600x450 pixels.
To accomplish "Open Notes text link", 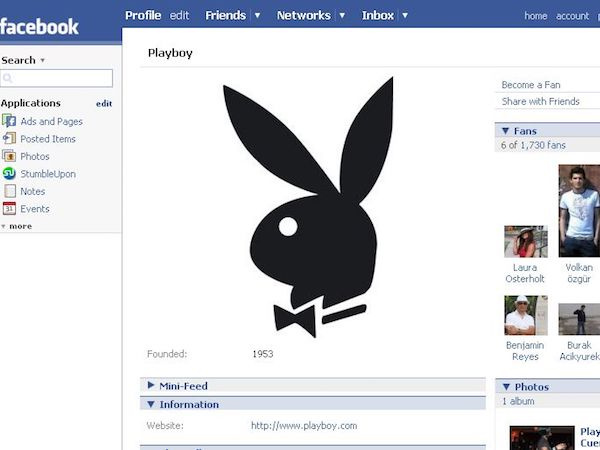I will coord(33,191).
